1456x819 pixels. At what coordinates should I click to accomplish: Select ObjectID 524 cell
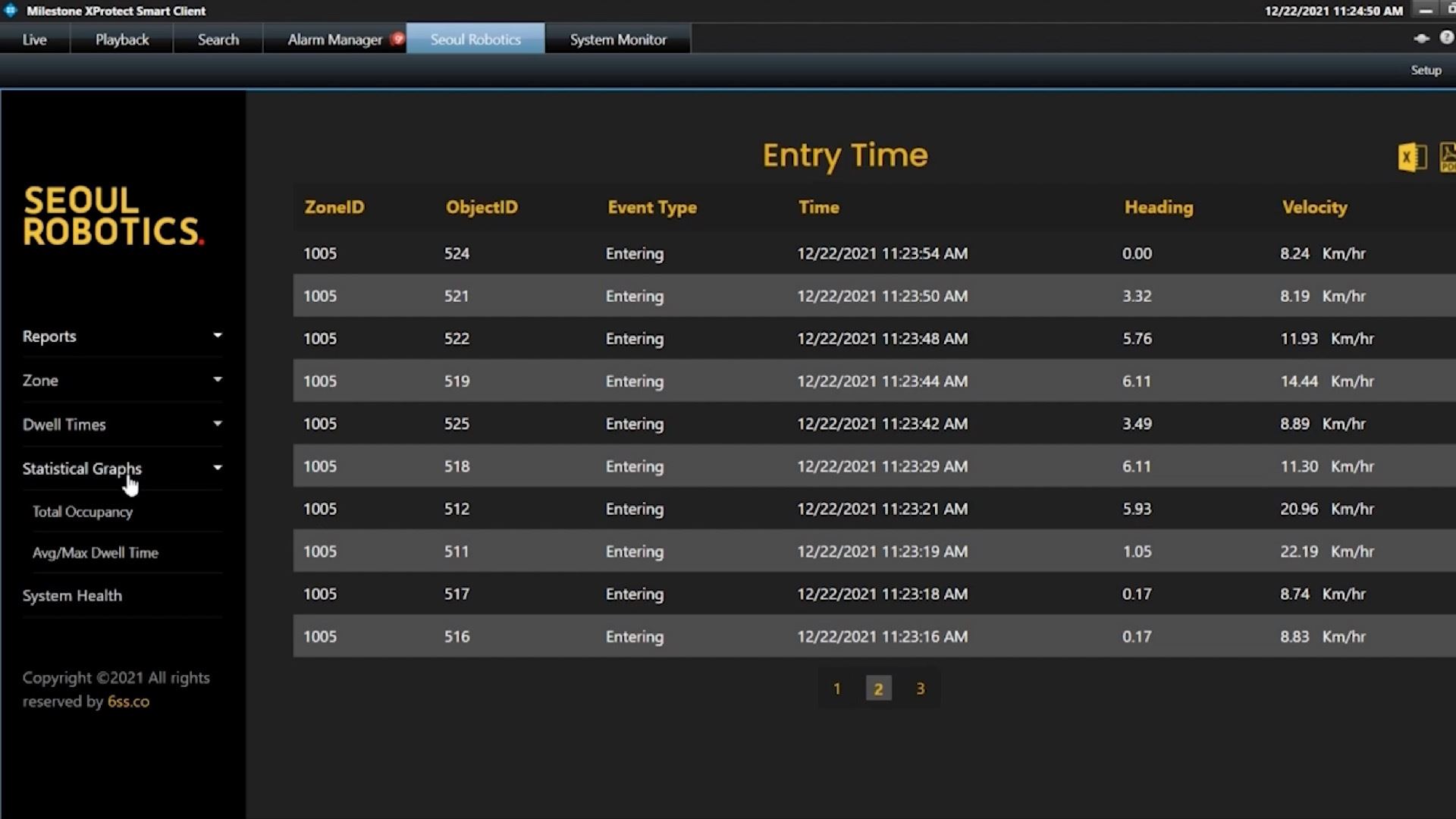coord(457,253)
